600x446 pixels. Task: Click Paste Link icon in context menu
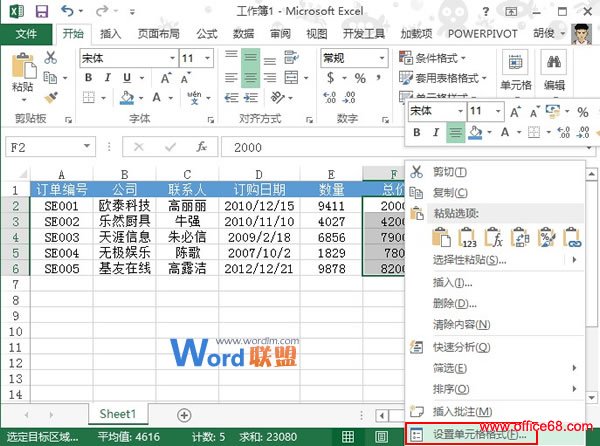pyautogui.click(x=572, y=238)
